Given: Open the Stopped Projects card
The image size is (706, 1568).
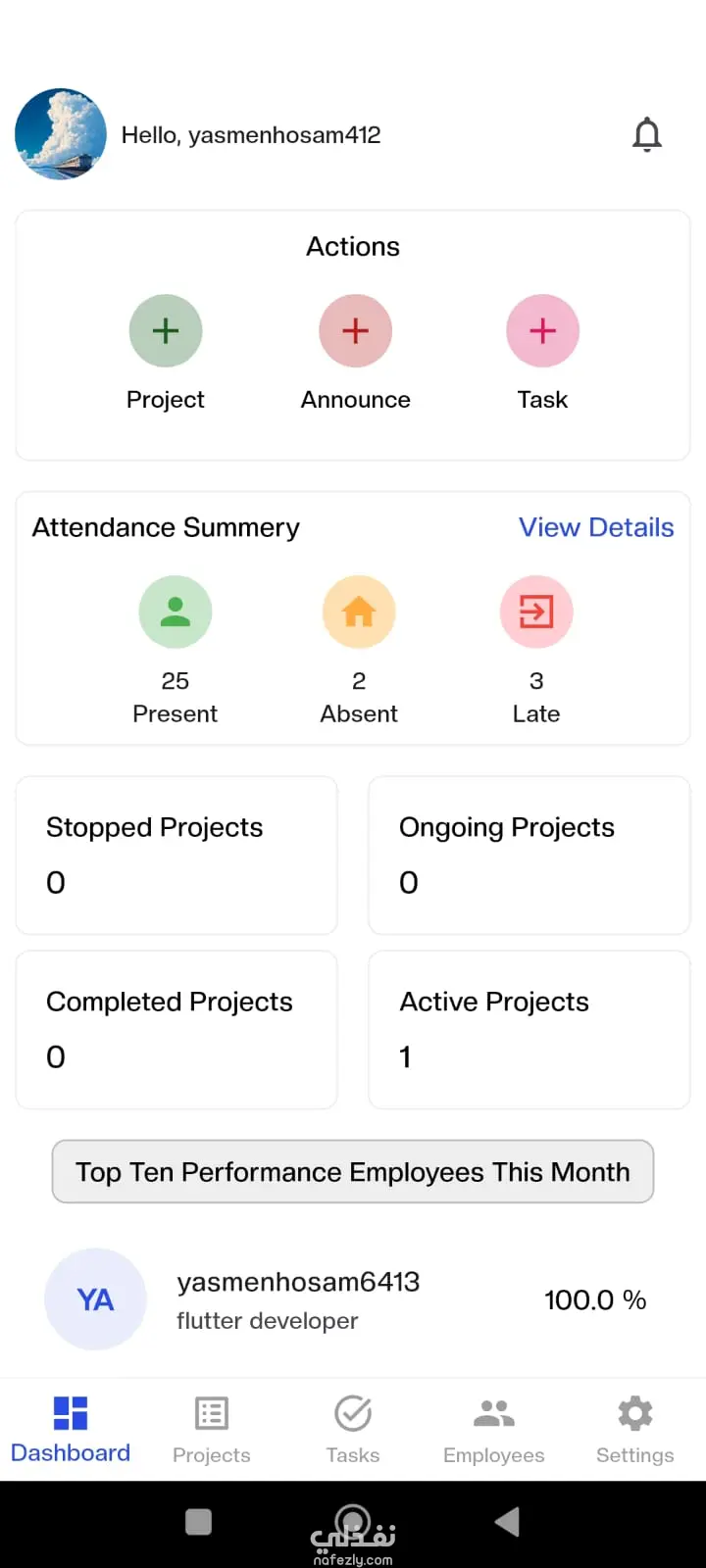Looking at the screenshot, I should tap(176, 856).
